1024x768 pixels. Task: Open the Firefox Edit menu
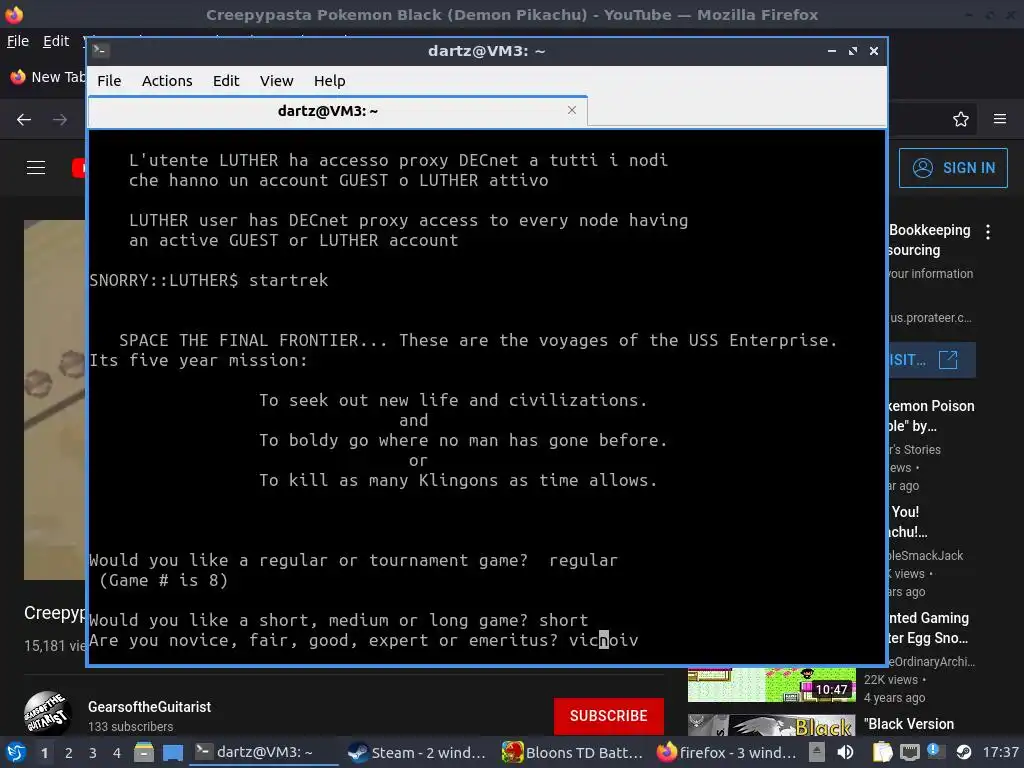[x=56, y=41]
